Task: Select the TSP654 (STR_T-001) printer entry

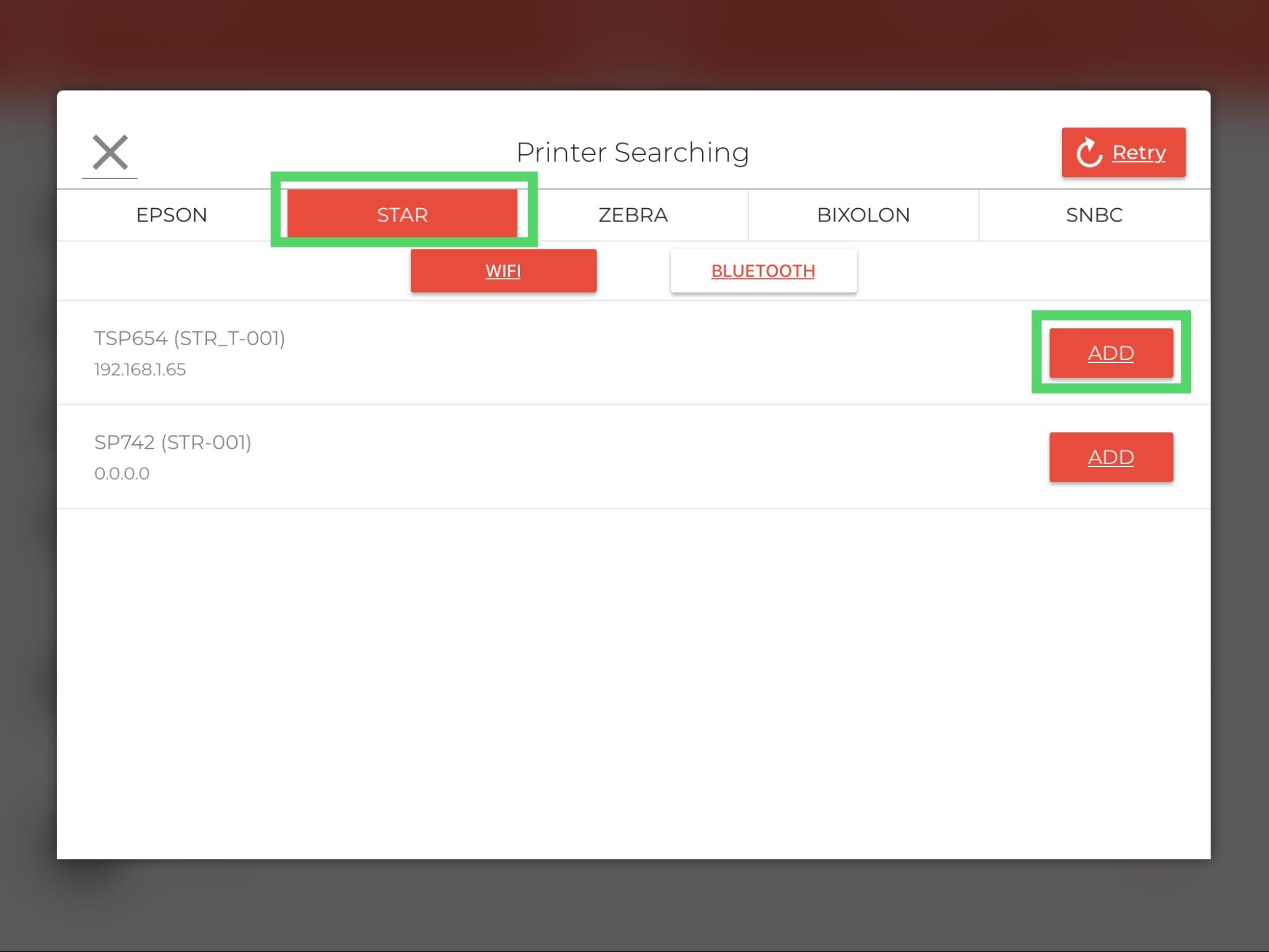Action: (x=190, y=338)
